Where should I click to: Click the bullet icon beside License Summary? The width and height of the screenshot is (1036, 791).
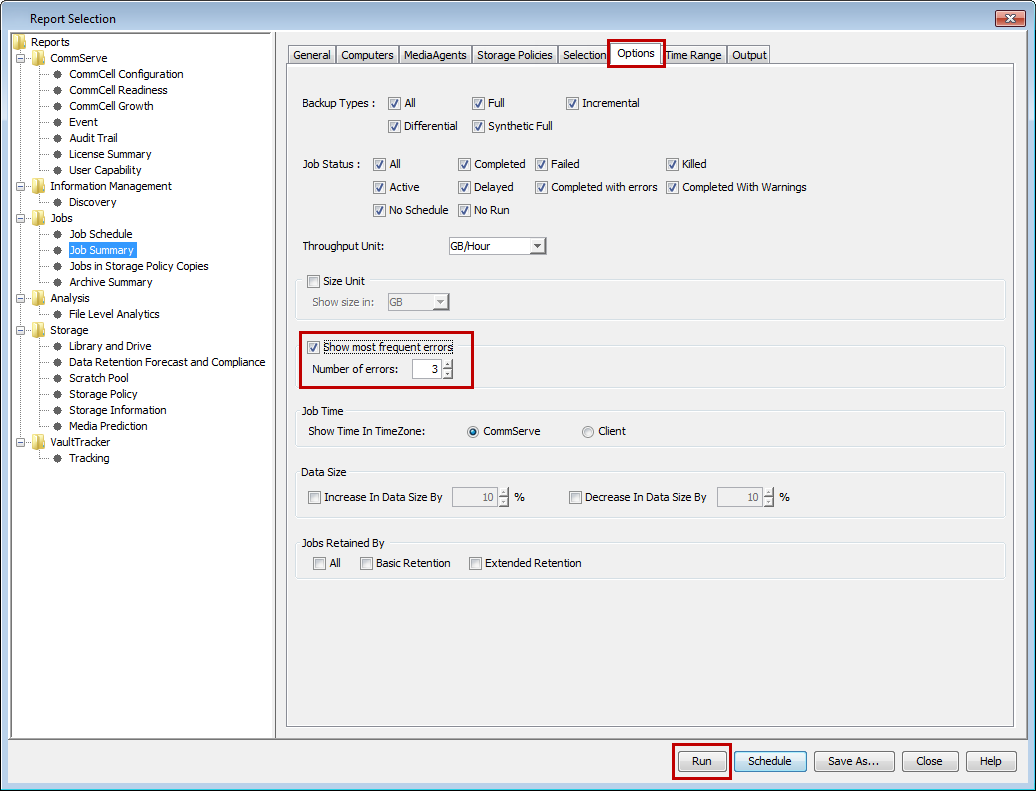[57, 154]
